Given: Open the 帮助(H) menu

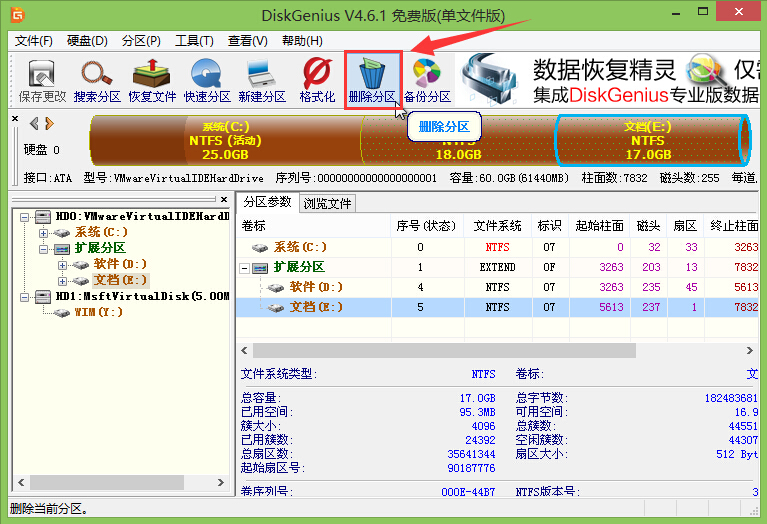Looking at the screenshot, I should coord(302,41).
